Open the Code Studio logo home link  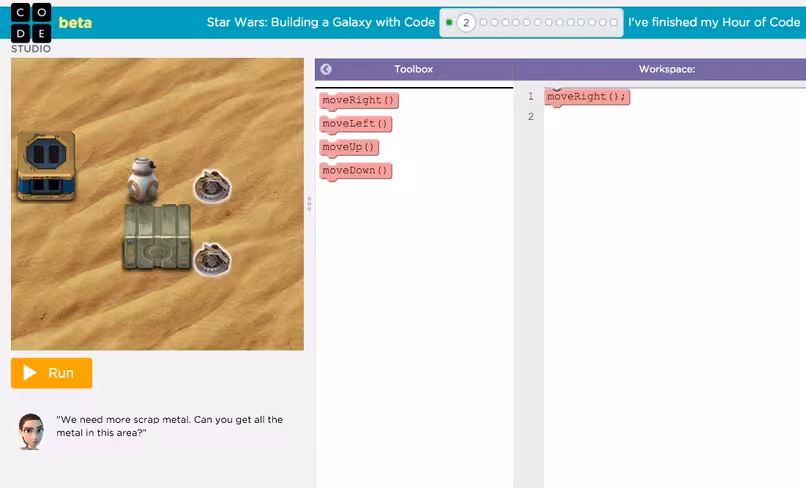click(x=31, y=28)
